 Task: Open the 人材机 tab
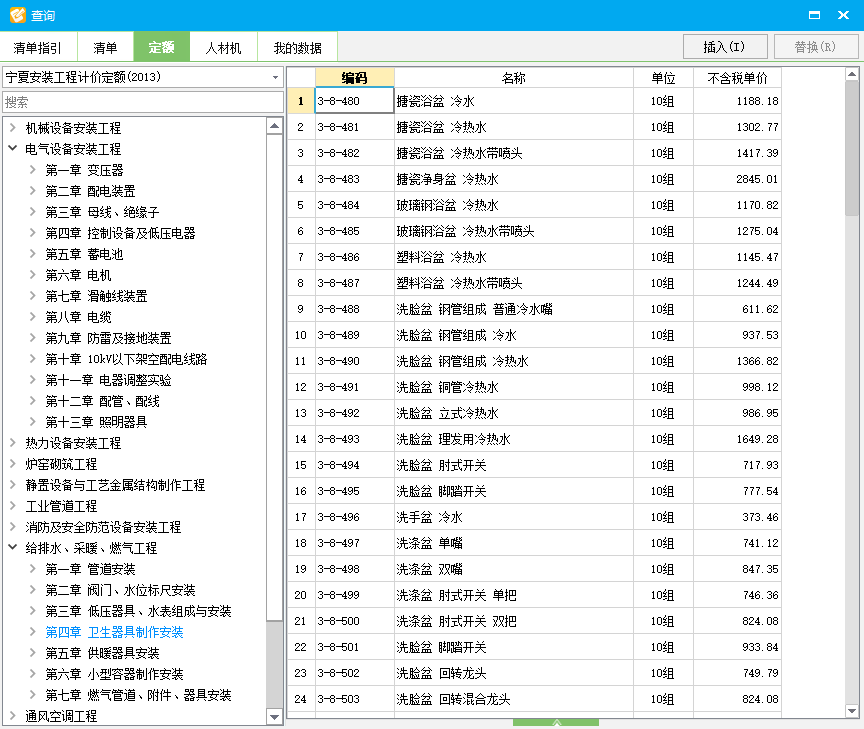pos(223,48)
